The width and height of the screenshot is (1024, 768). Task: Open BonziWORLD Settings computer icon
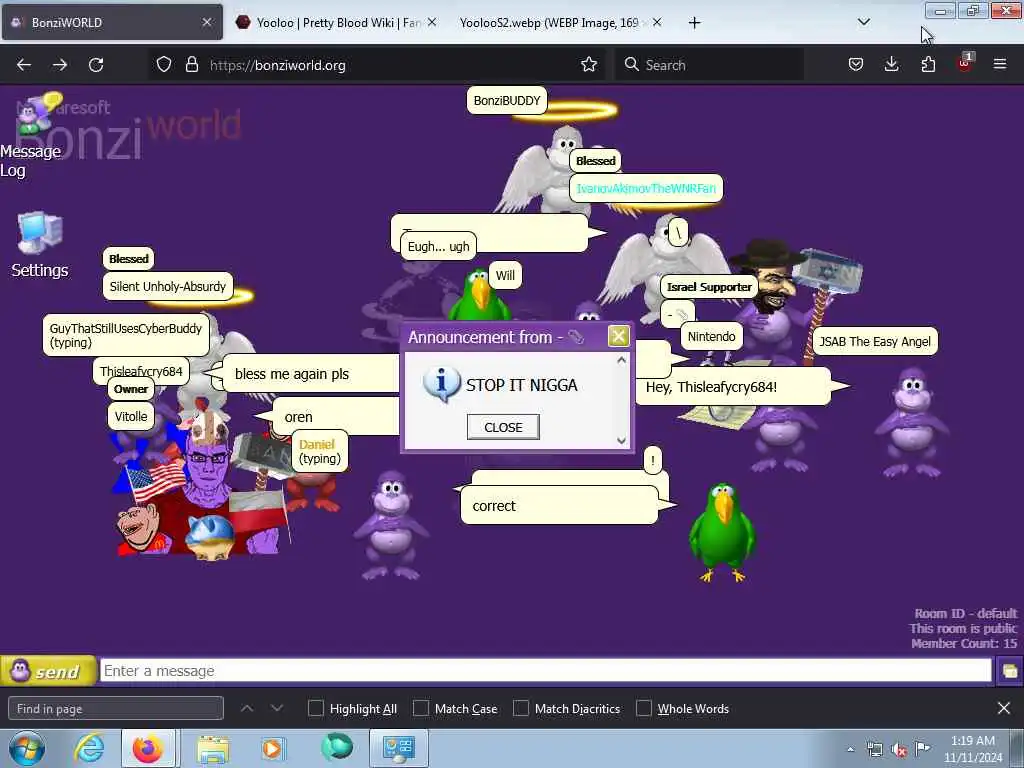(x=40, y=245)
